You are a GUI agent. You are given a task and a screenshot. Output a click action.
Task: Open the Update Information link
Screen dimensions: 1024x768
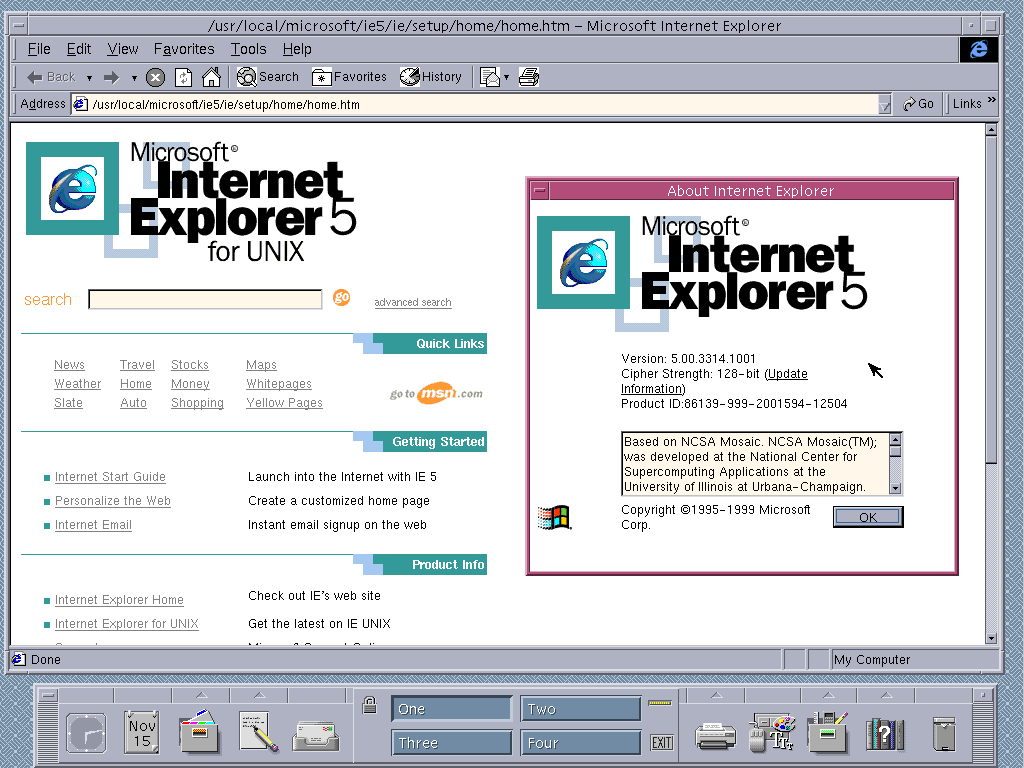point(786,374)
